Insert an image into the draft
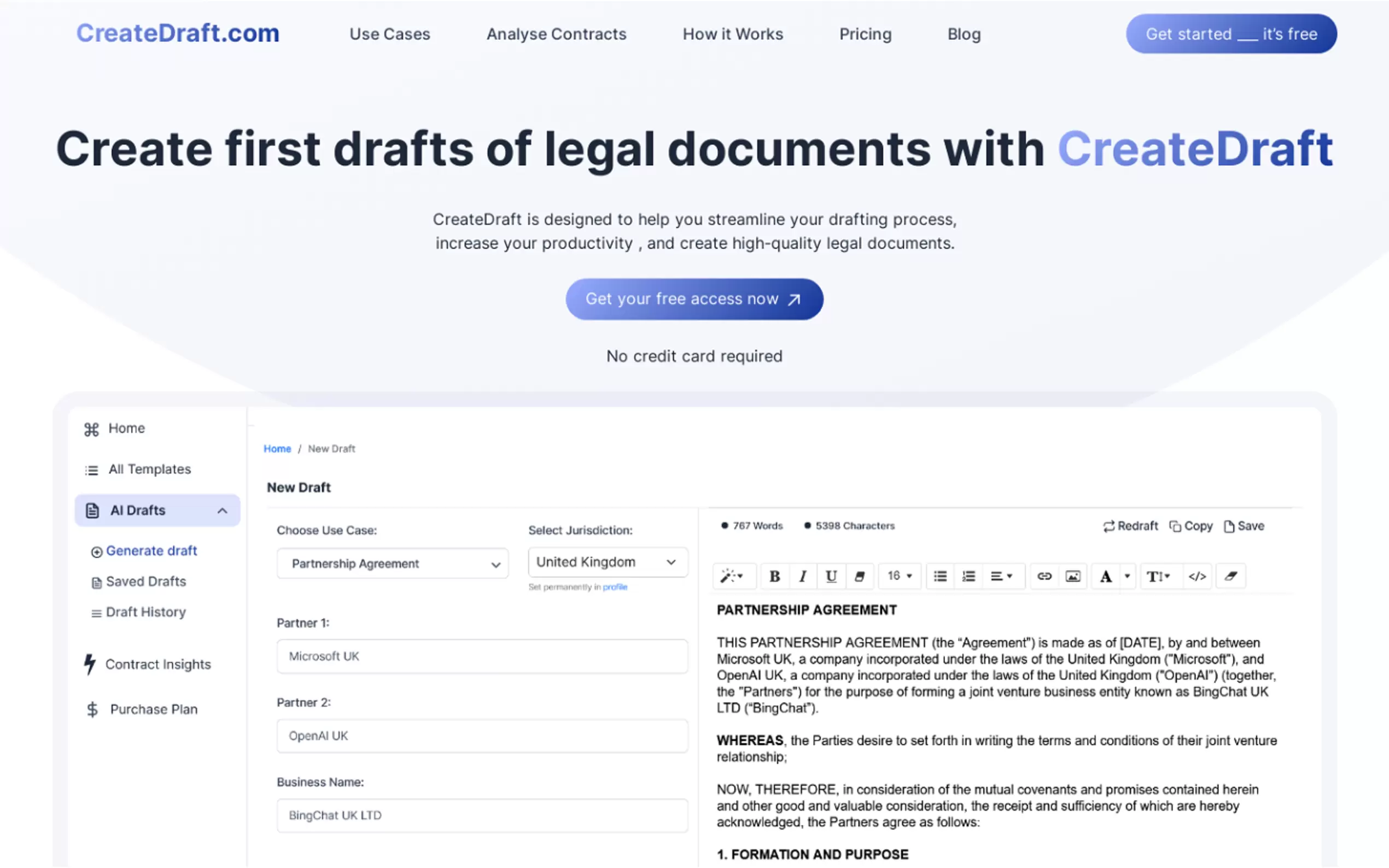This screenshot has width=1389, height=868. (x=1074, y=576)
